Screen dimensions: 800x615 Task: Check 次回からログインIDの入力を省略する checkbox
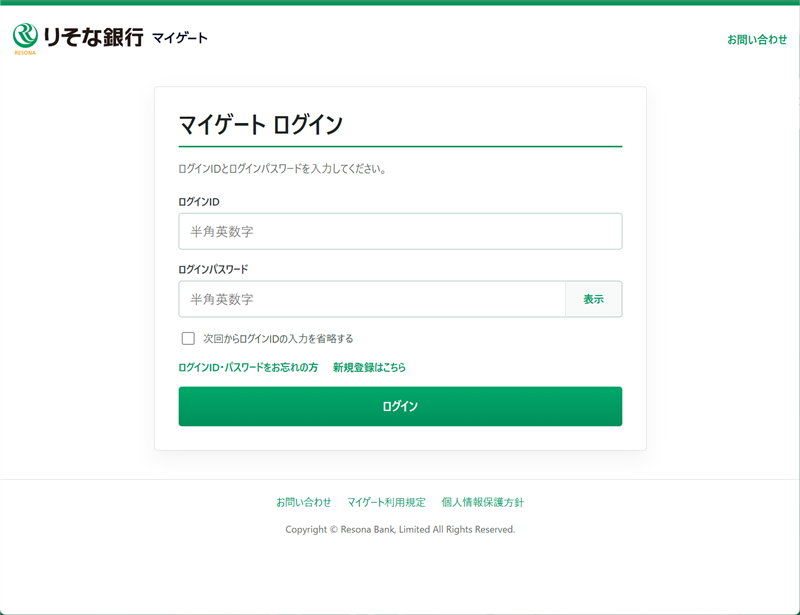pyautogui.click(x=188, y=338)
